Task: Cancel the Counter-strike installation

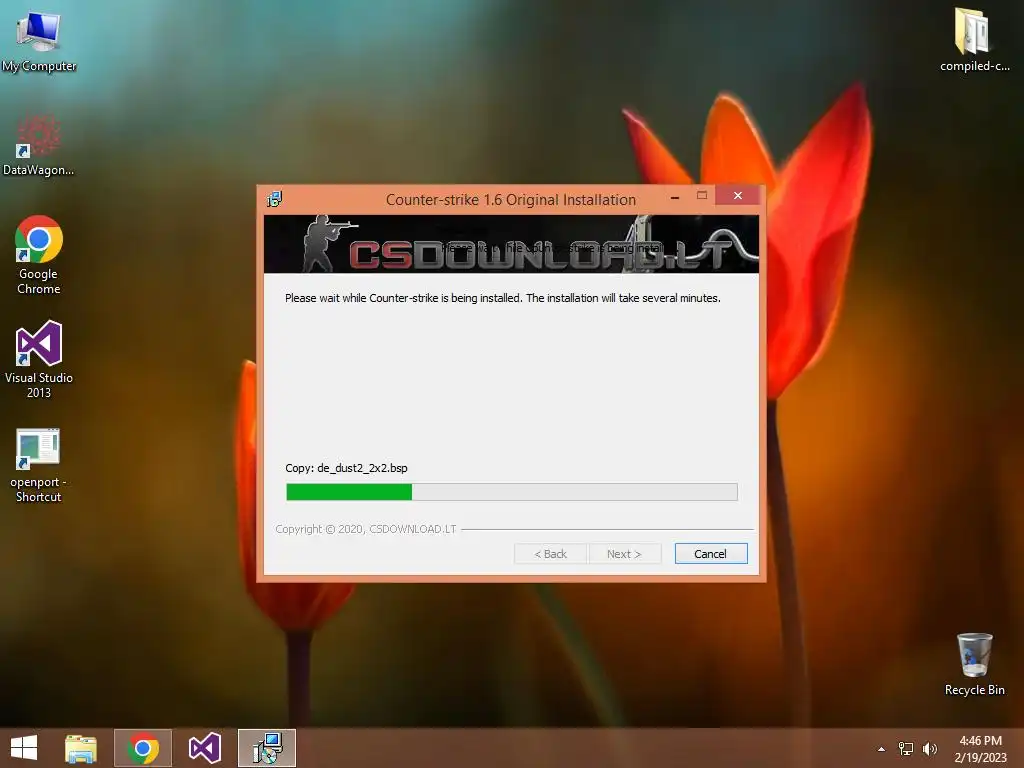Action: [x=711, y=554]
